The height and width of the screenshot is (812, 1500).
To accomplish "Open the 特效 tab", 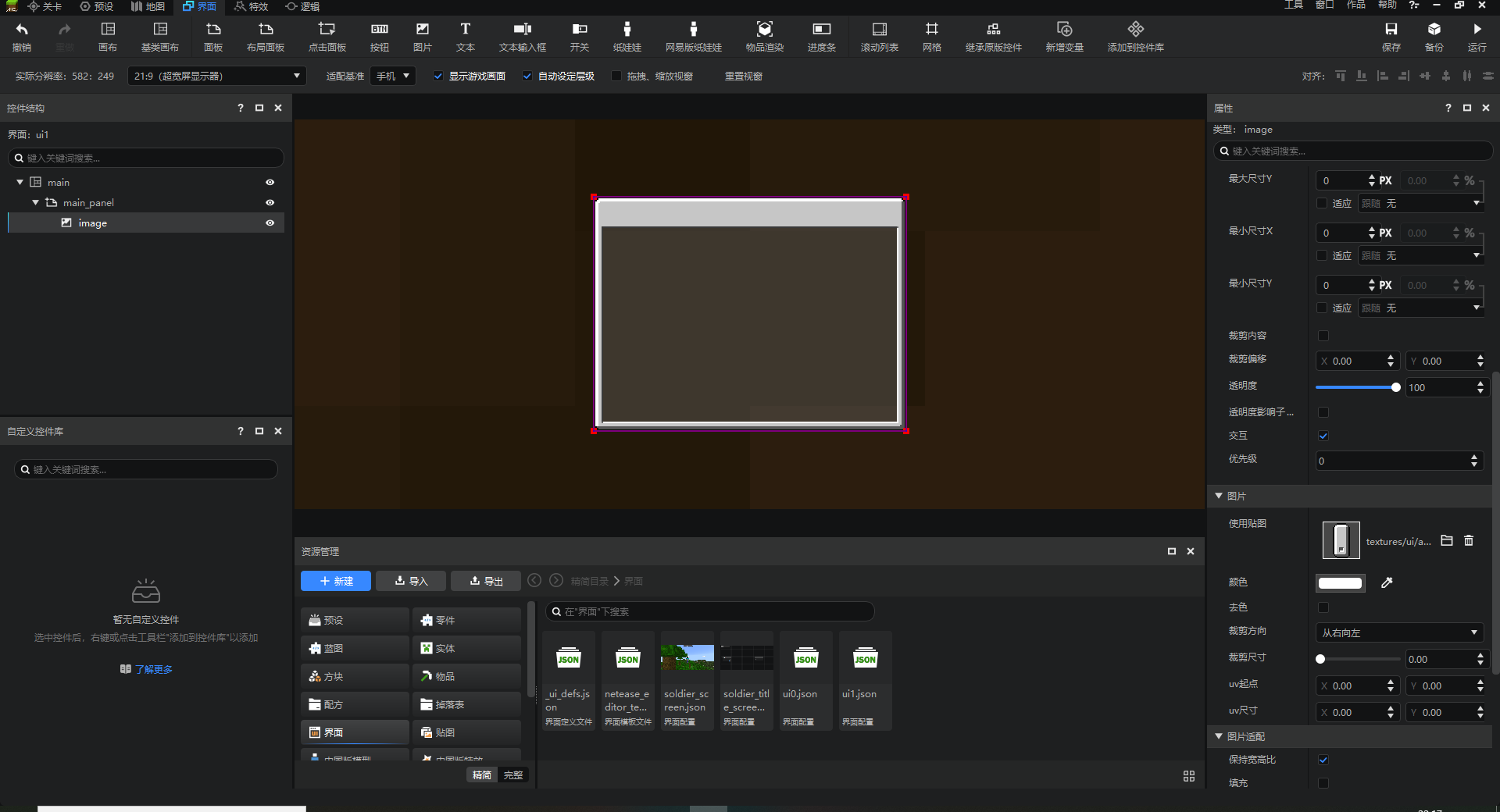I will 251,6.
